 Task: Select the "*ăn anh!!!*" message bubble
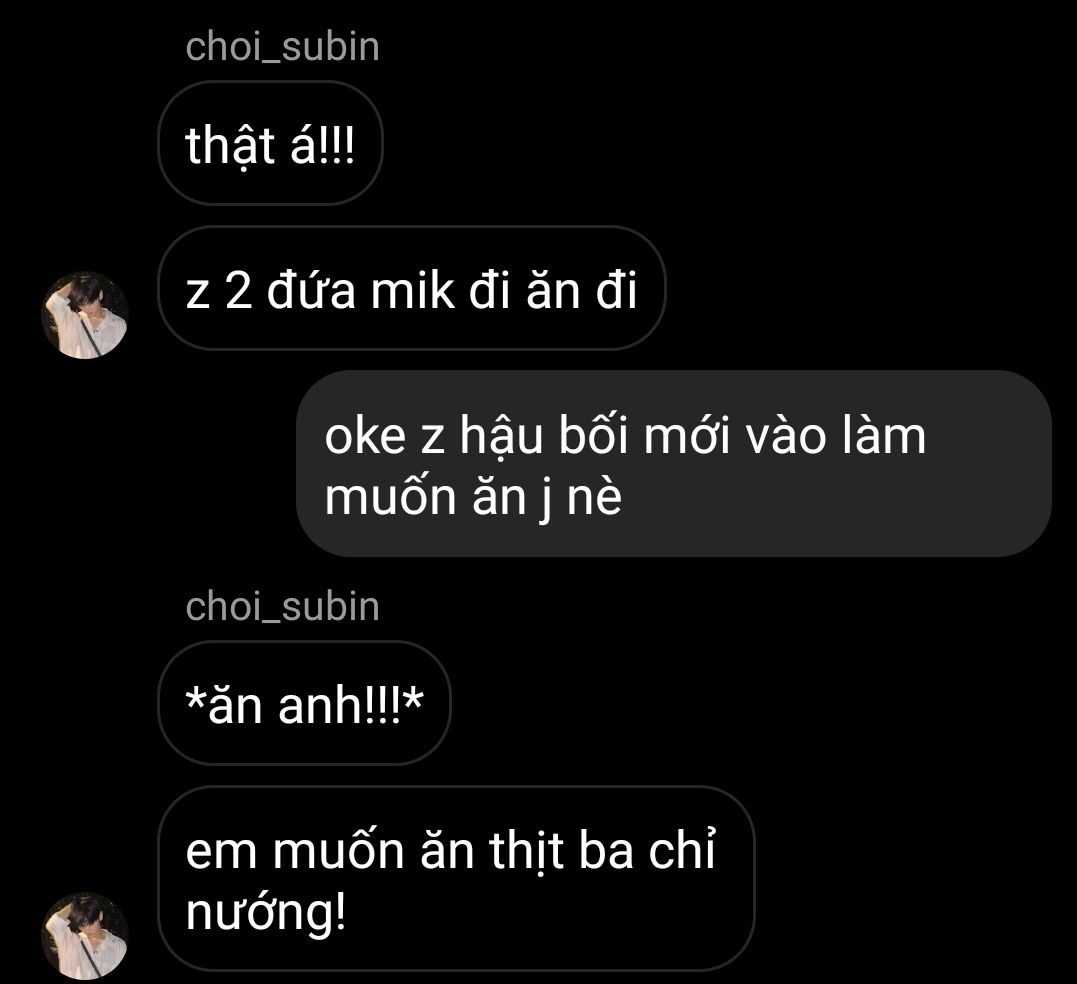tap(304, 703)
